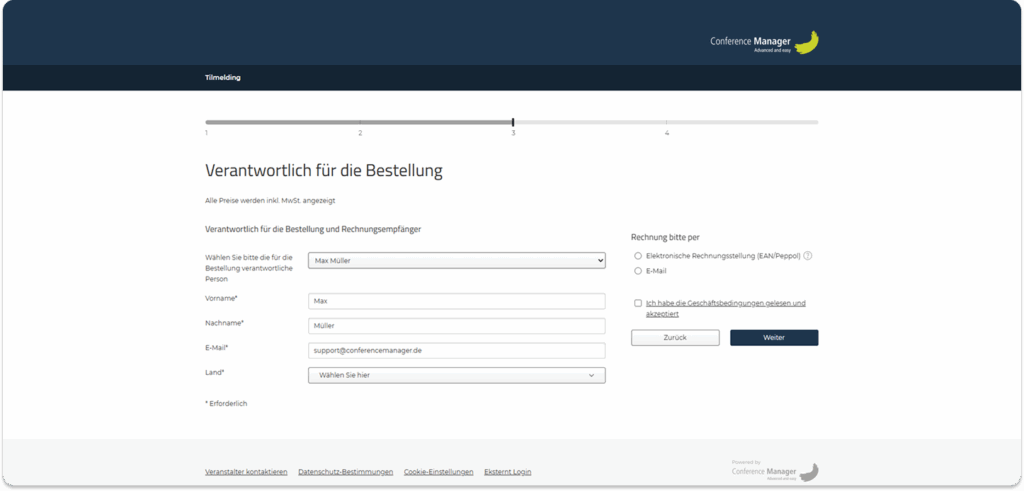
Task: Expand the Land dropdown 'Wählen Sie hier'
Action: tap(457, 375)
